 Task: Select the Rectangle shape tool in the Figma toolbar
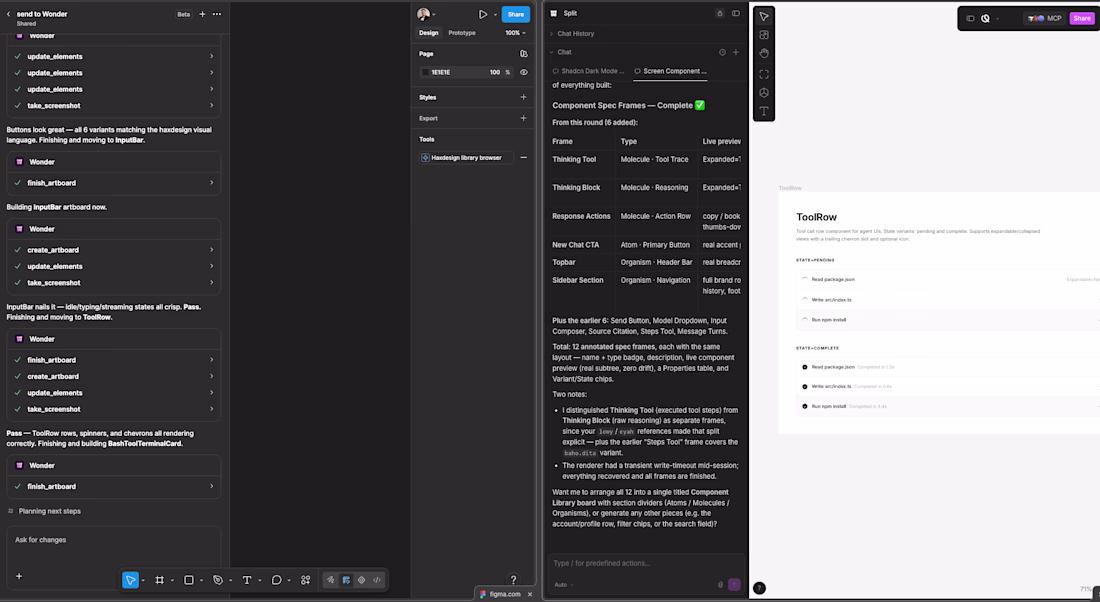click(189, 580)
